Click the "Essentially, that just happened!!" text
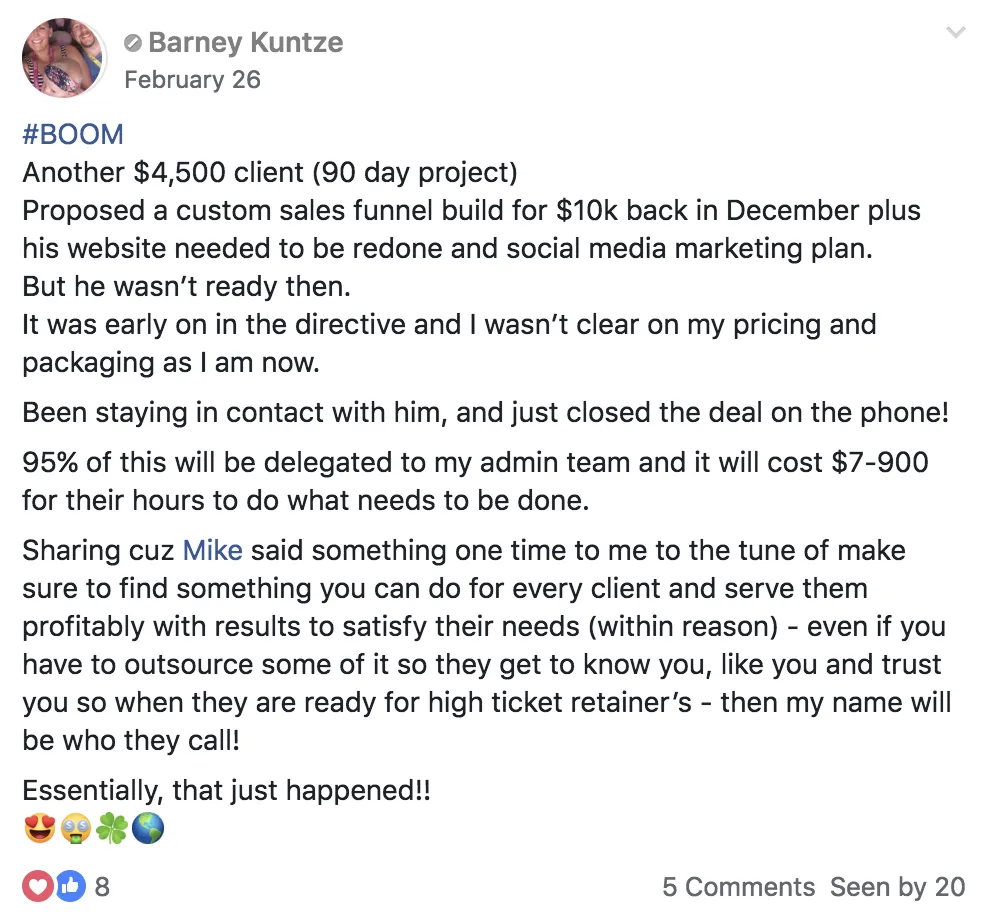 coord(226,791)
